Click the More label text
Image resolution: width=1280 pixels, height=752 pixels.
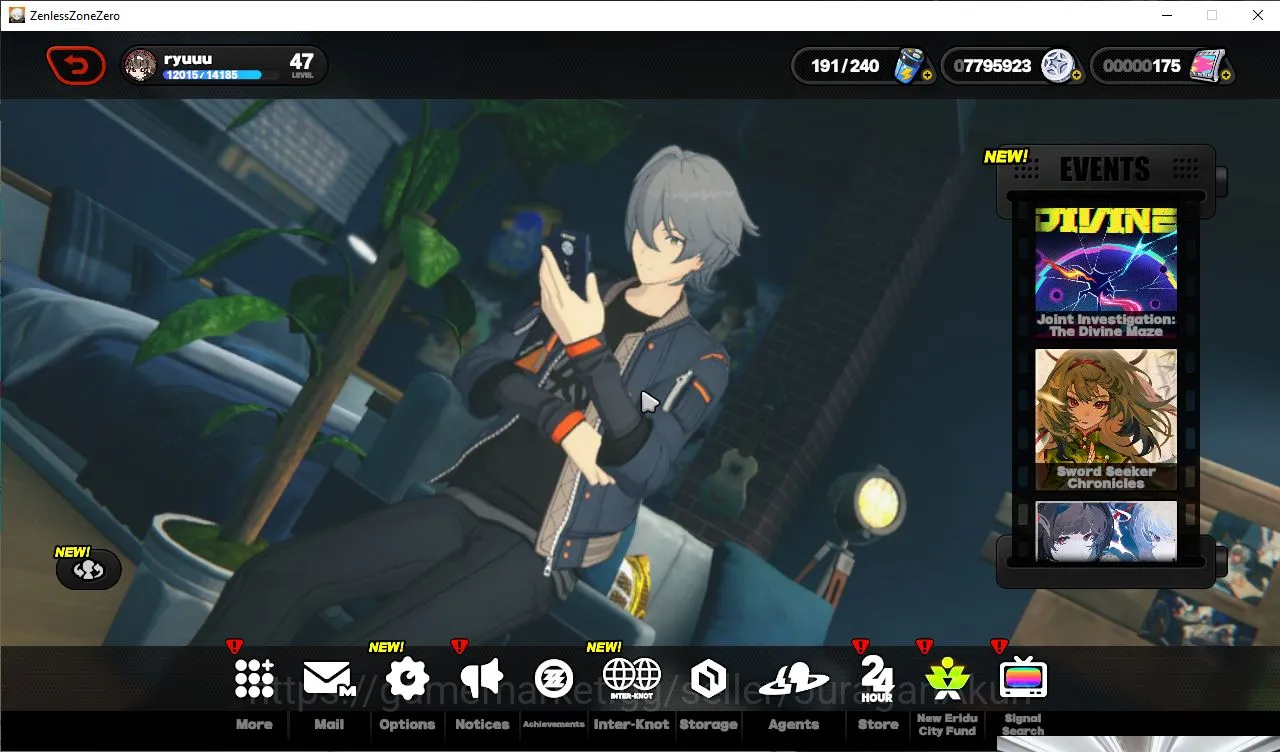[x=254, y=724]
